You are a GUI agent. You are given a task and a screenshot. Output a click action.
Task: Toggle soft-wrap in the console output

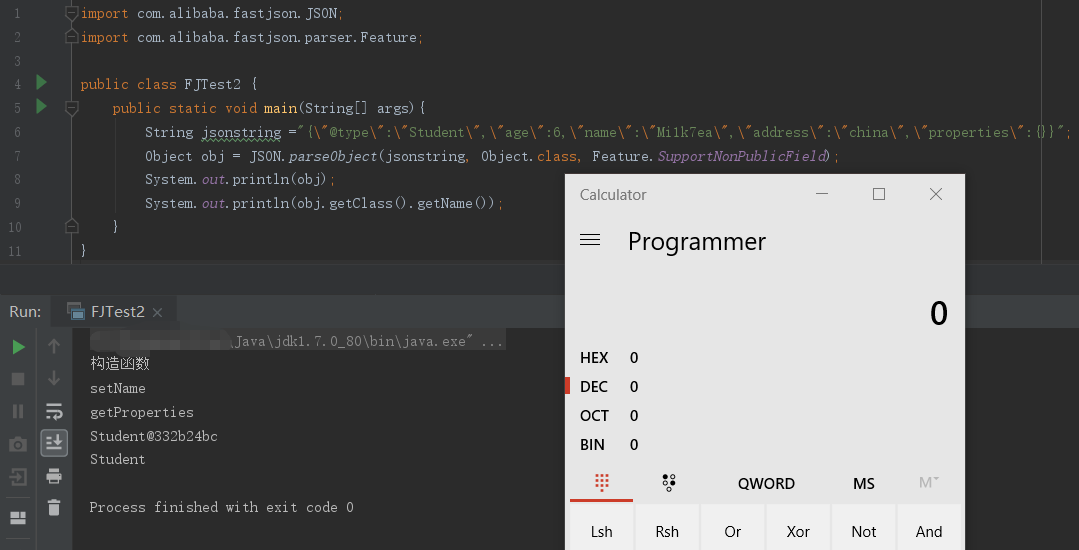coord(54,411)
